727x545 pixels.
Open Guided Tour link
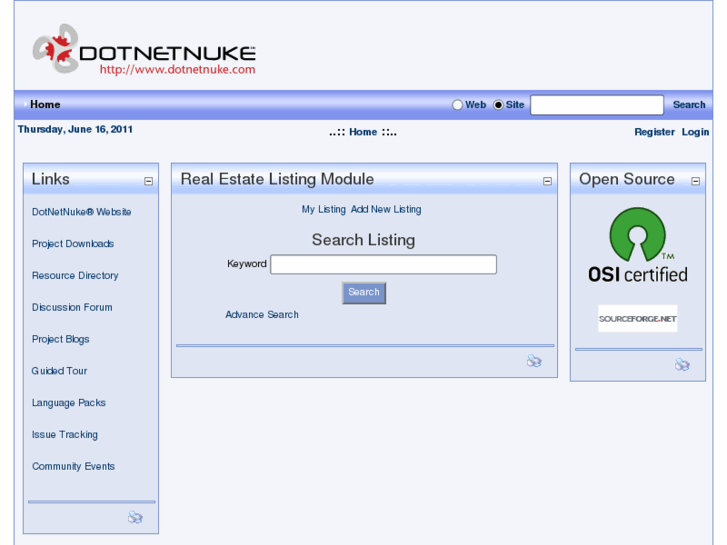tap(59, 371)
